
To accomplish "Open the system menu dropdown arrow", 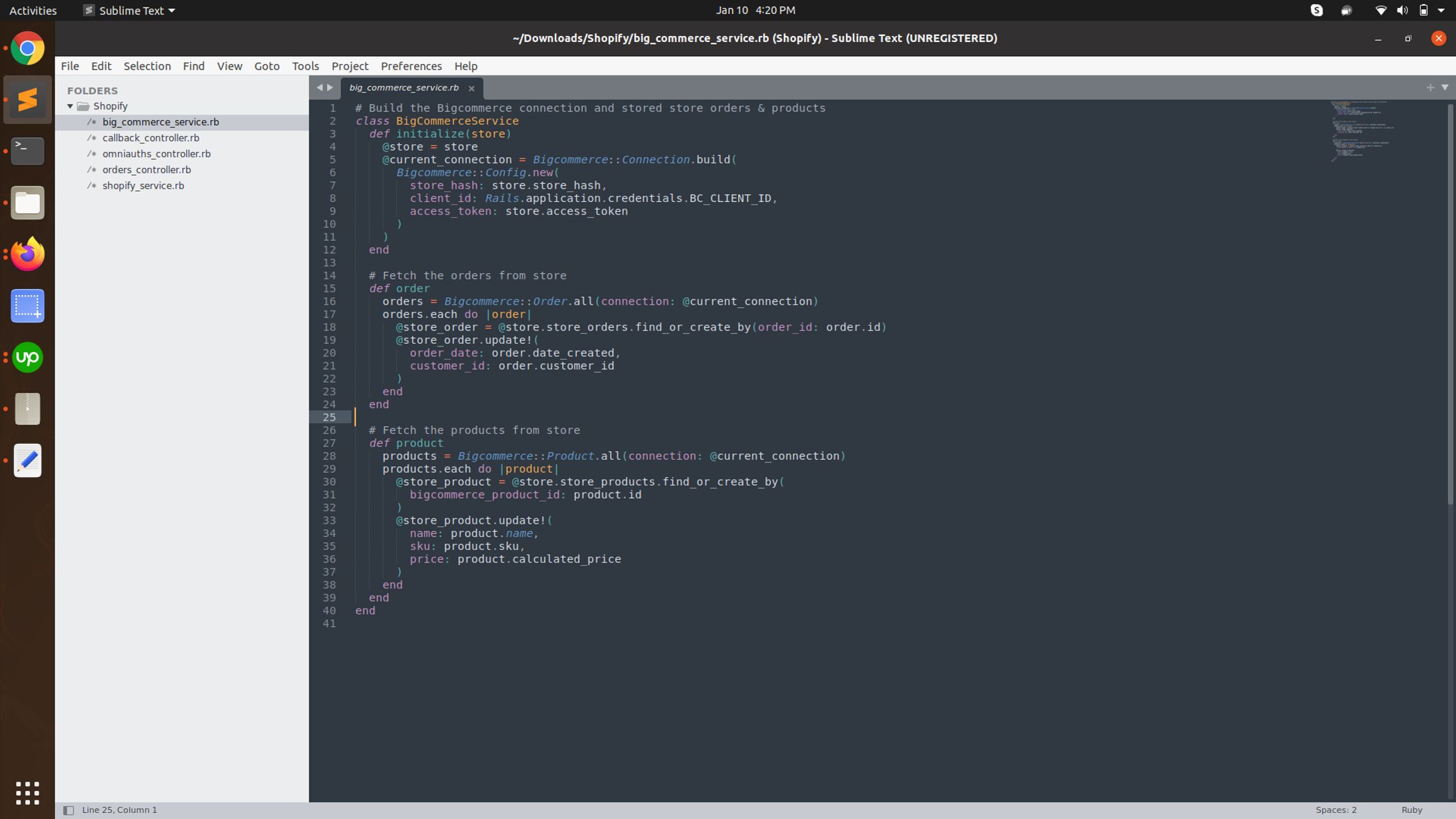I will click(1441, 10).
